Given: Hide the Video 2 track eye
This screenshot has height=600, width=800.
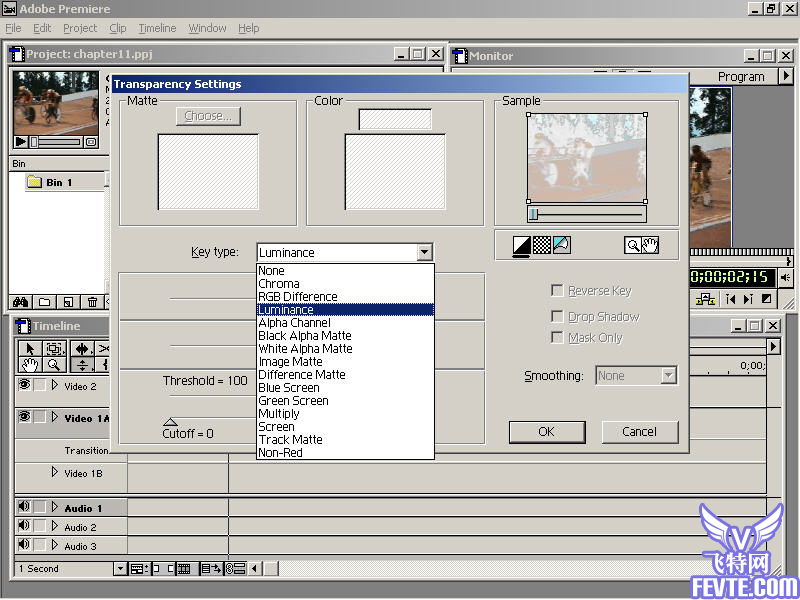Looking at the screenshot, I should coord(24,385).
